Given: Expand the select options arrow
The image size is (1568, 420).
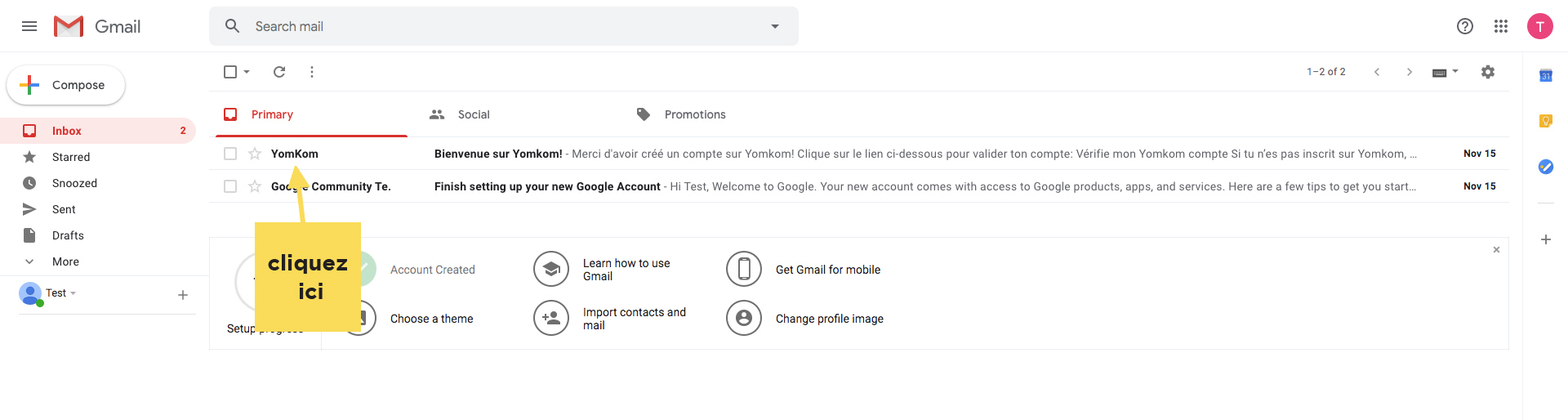Looking at the screenshot, I should click(247, 72).
